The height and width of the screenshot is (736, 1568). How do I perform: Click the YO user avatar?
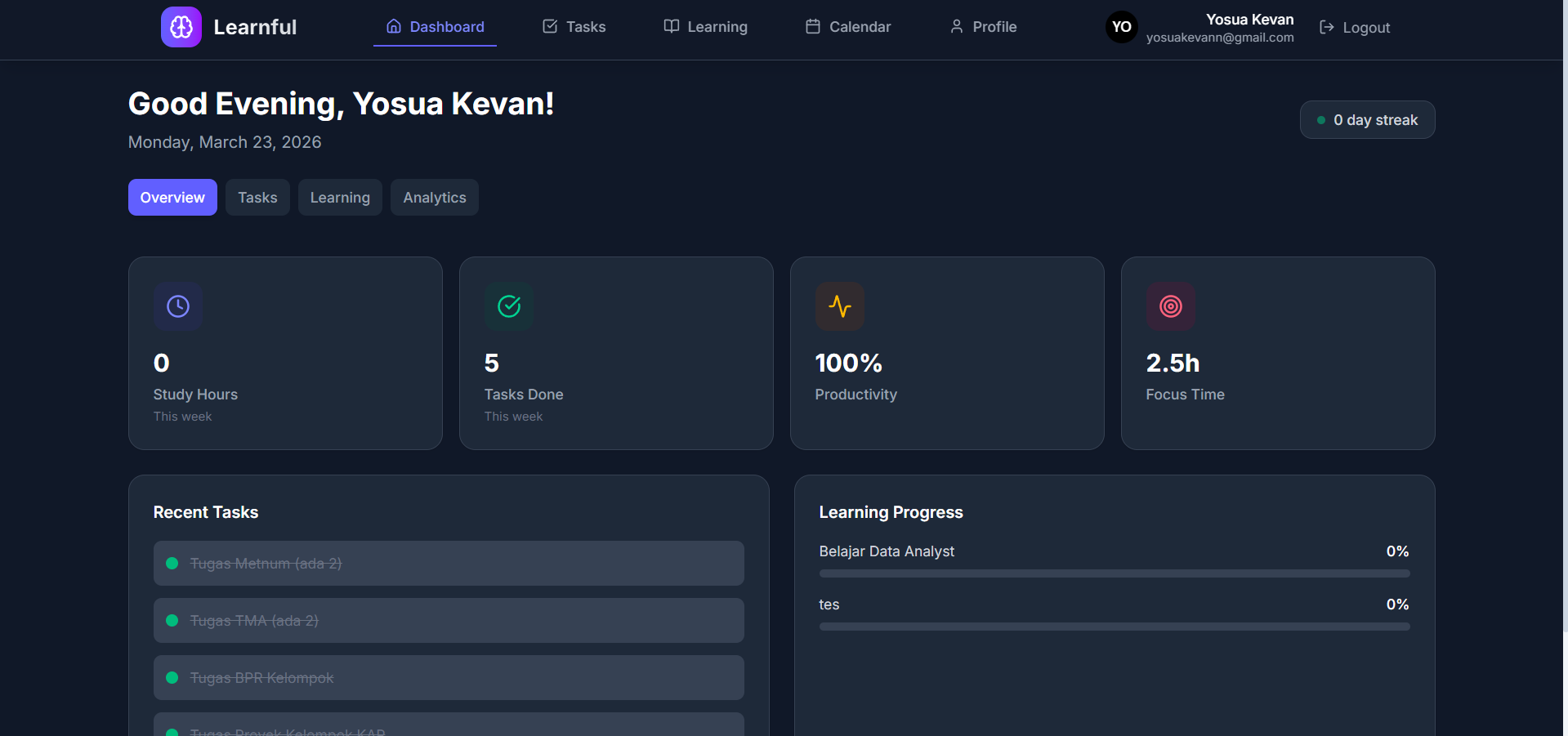pyautogui.click(x=1121, y=27)
